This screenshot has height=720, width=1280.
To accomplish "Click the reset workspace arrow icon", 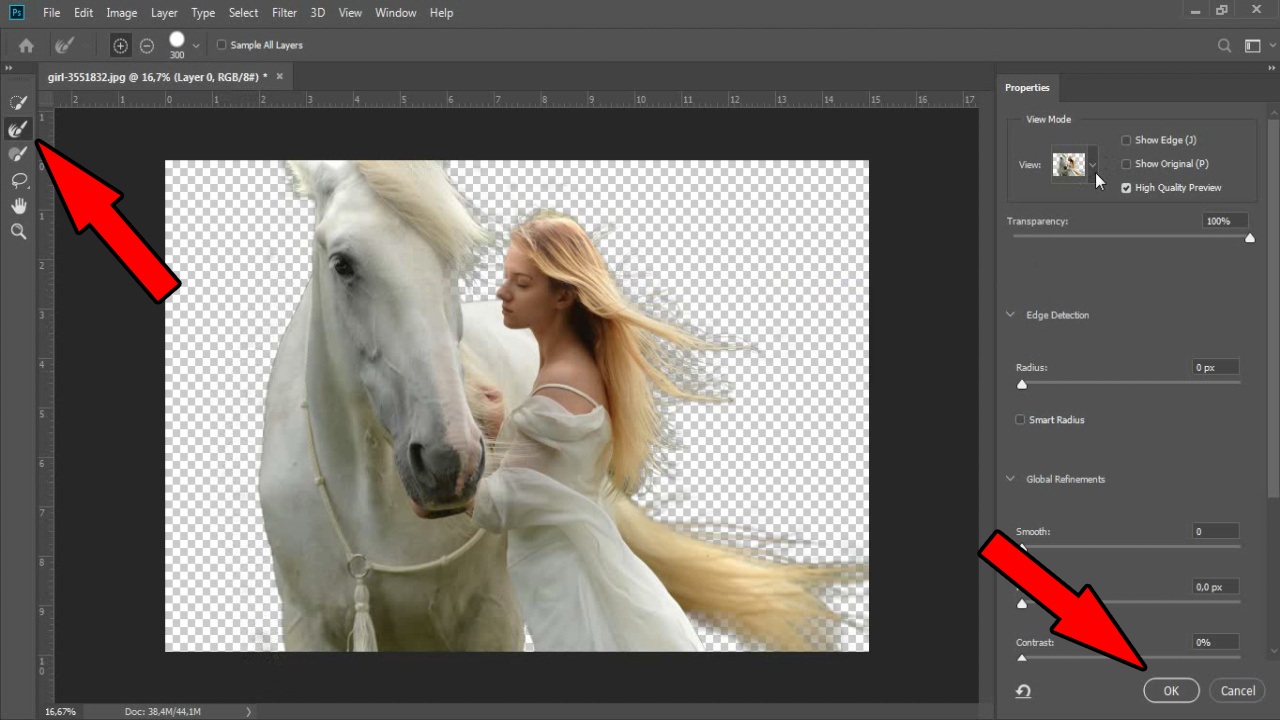I will (x=1023, y=691).
